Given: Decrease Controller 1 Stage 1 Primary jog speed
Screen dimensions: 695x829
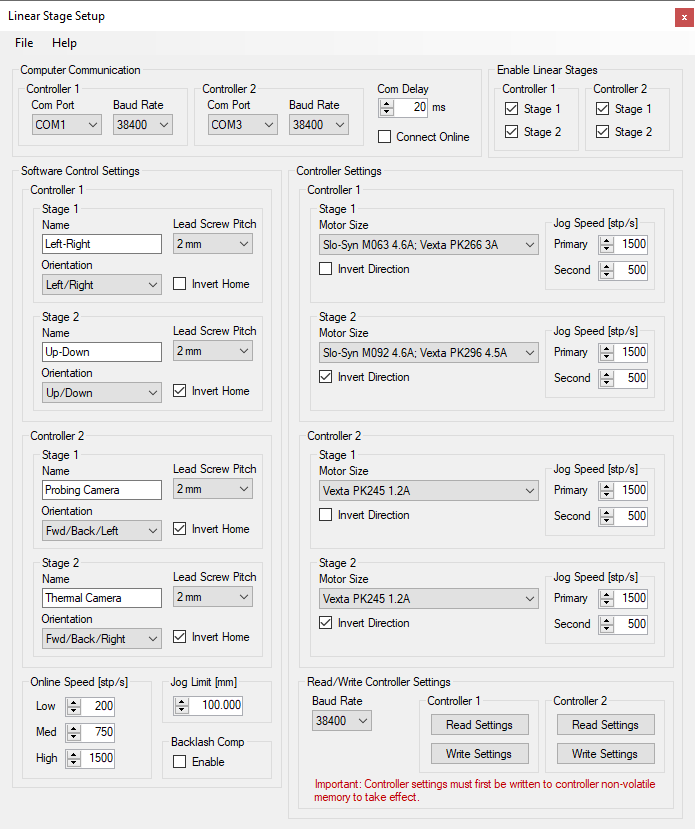Looking at the screenshot, I should pyautogui.click(x=607, y=248).
